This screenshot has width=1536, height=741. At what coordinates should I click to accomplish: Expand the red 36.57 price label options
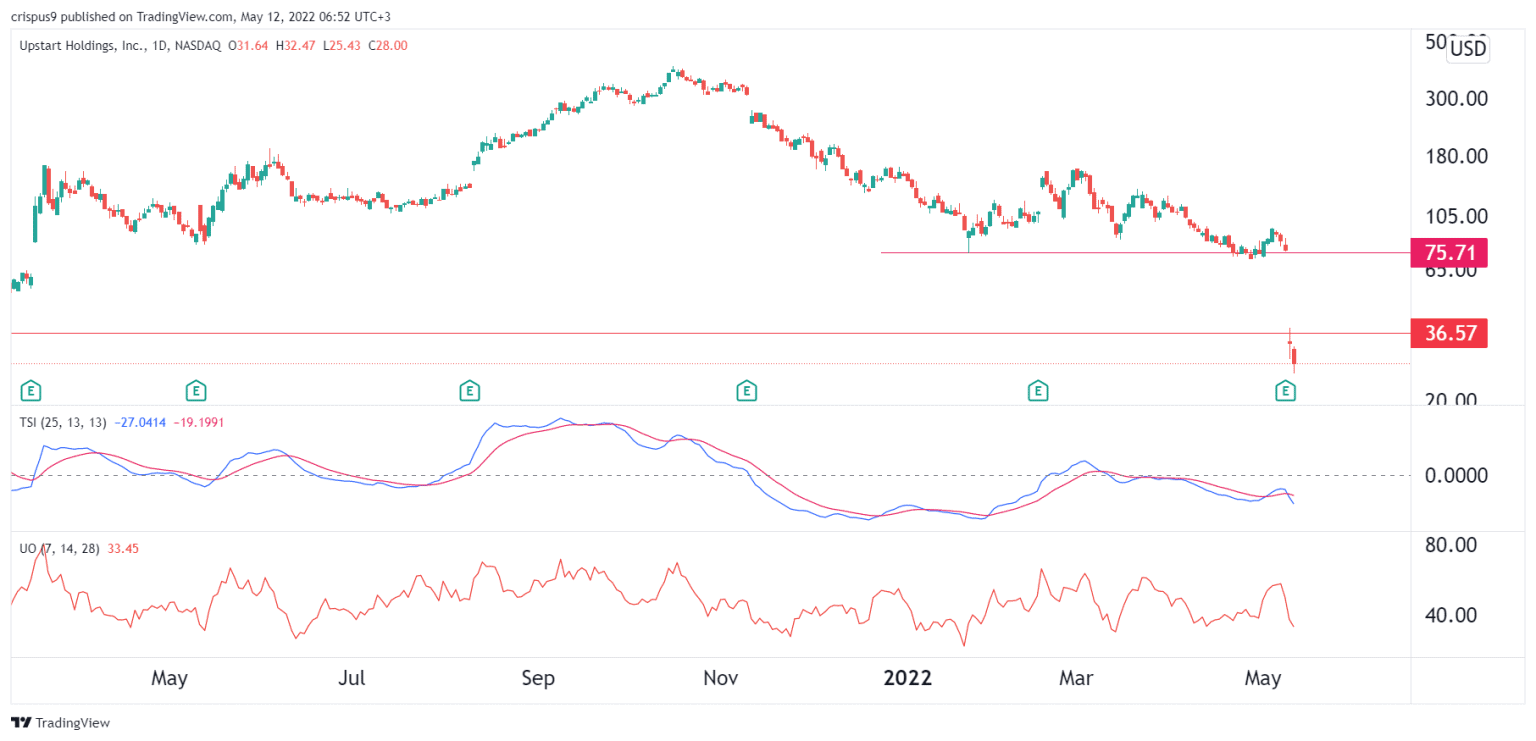1448,333
